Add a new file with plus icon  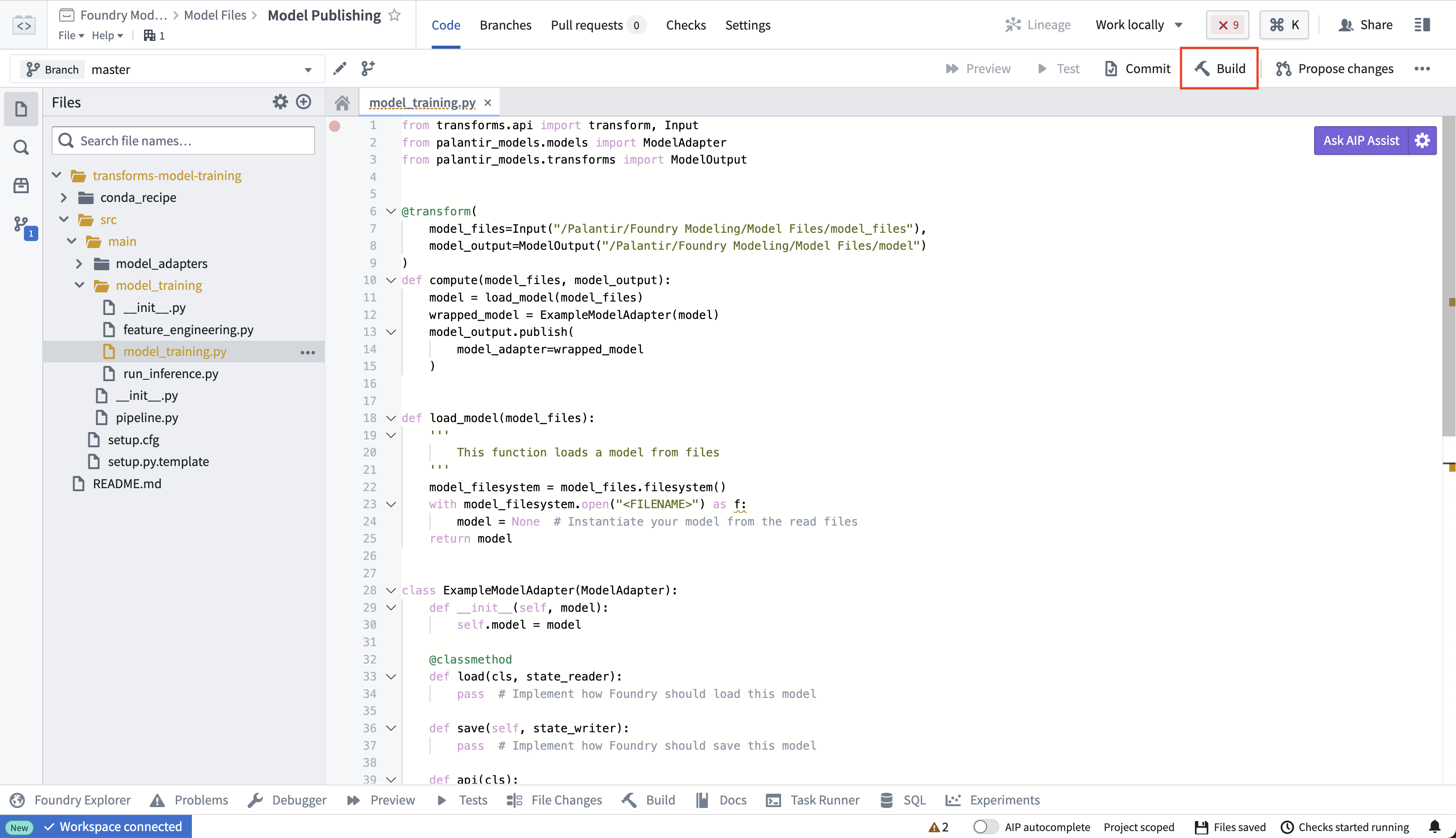(303, 102)
